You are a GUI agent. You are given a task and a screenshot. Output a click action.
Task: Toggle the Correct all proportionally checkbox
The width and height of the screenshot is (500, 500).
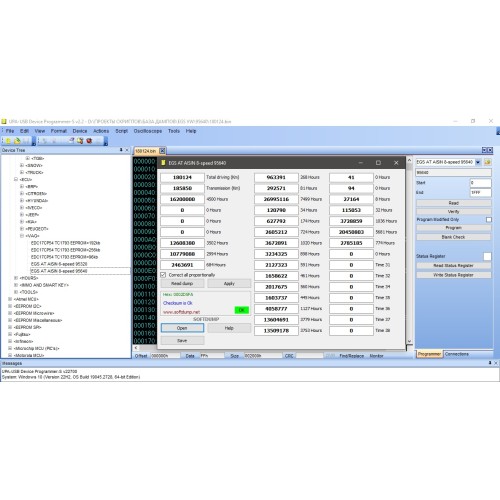163,275
